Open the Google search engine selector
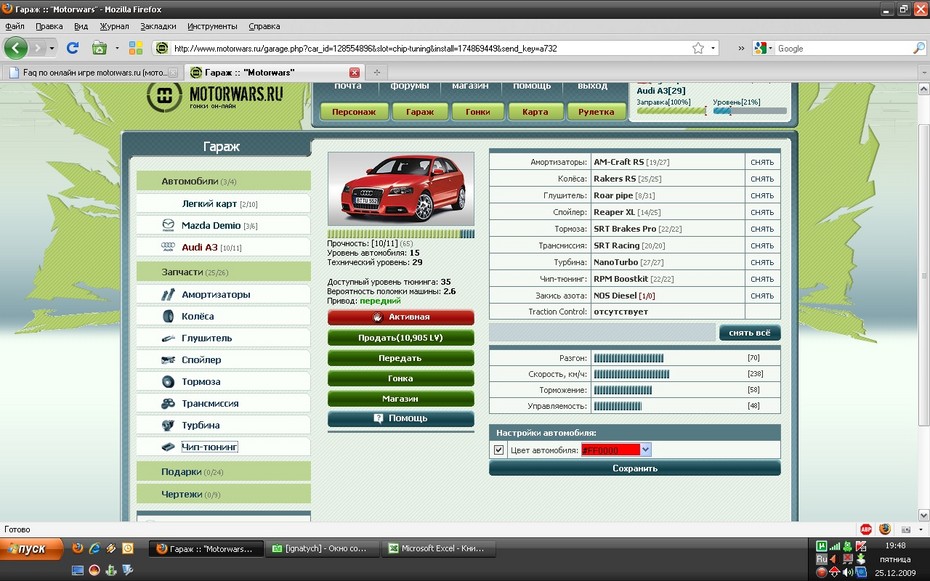Viewport: 930px width, 581px height. (763, 48)
